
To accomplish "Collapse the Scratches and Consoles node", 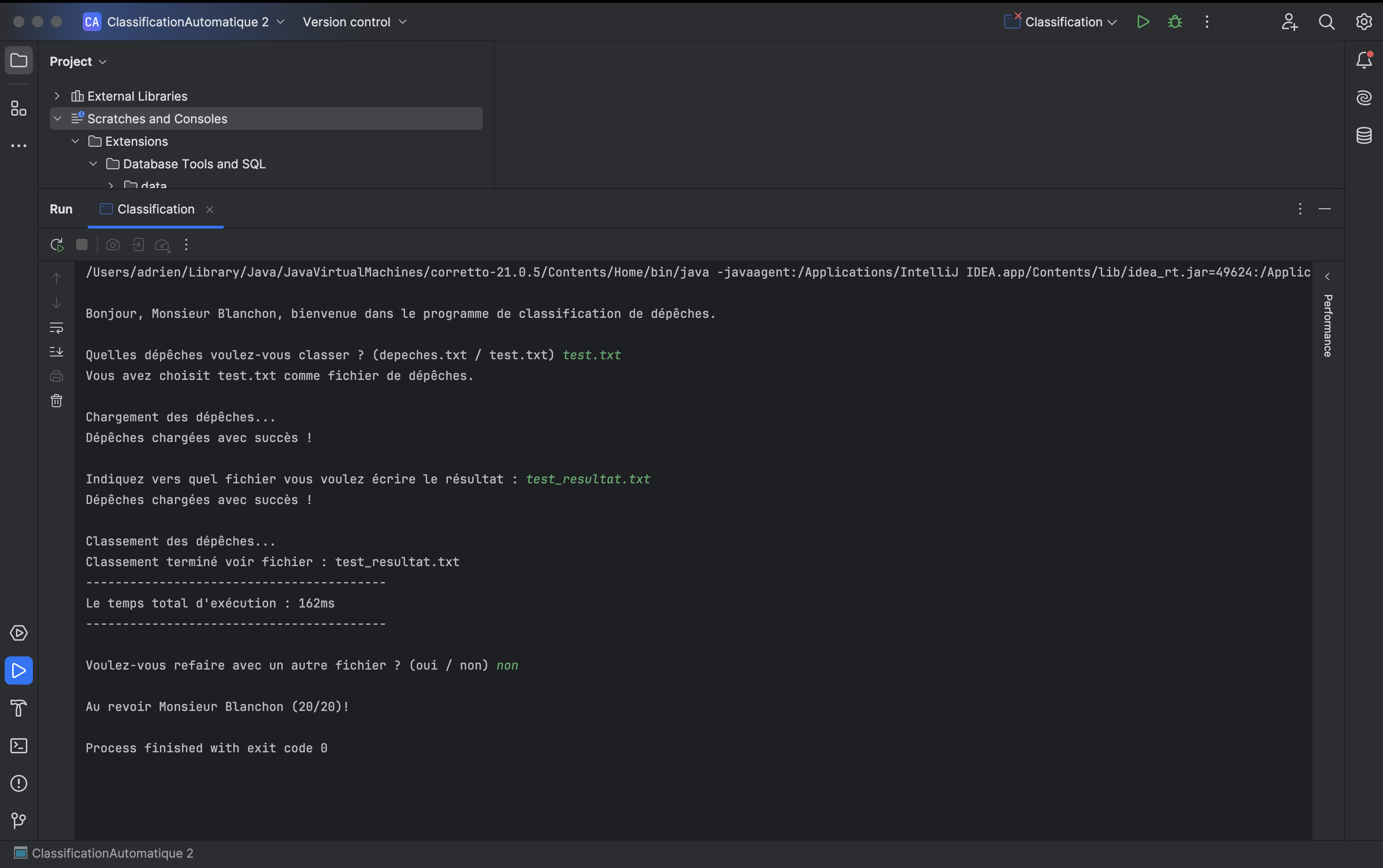I will [57, 119].
